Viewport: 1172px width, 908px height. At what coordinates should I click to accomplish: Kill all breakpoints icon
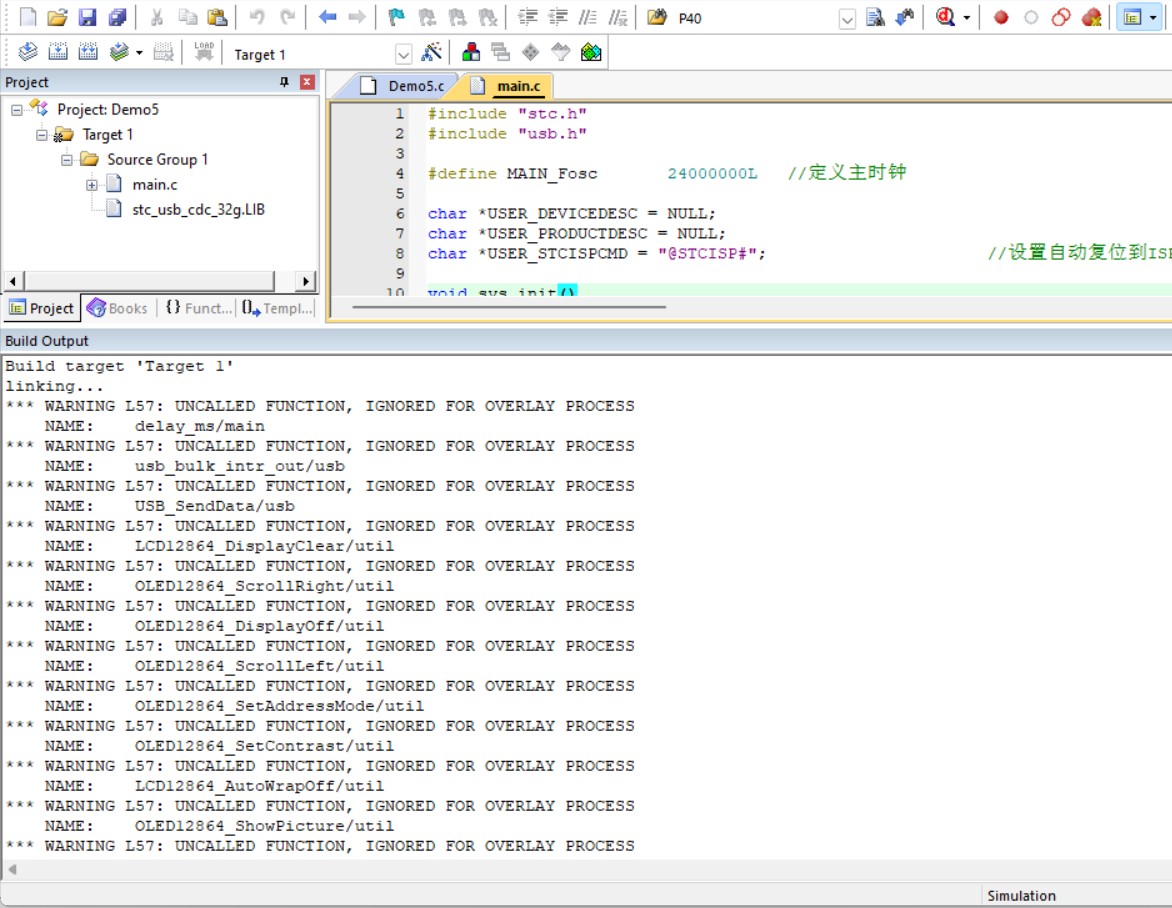pos(1091,17)
